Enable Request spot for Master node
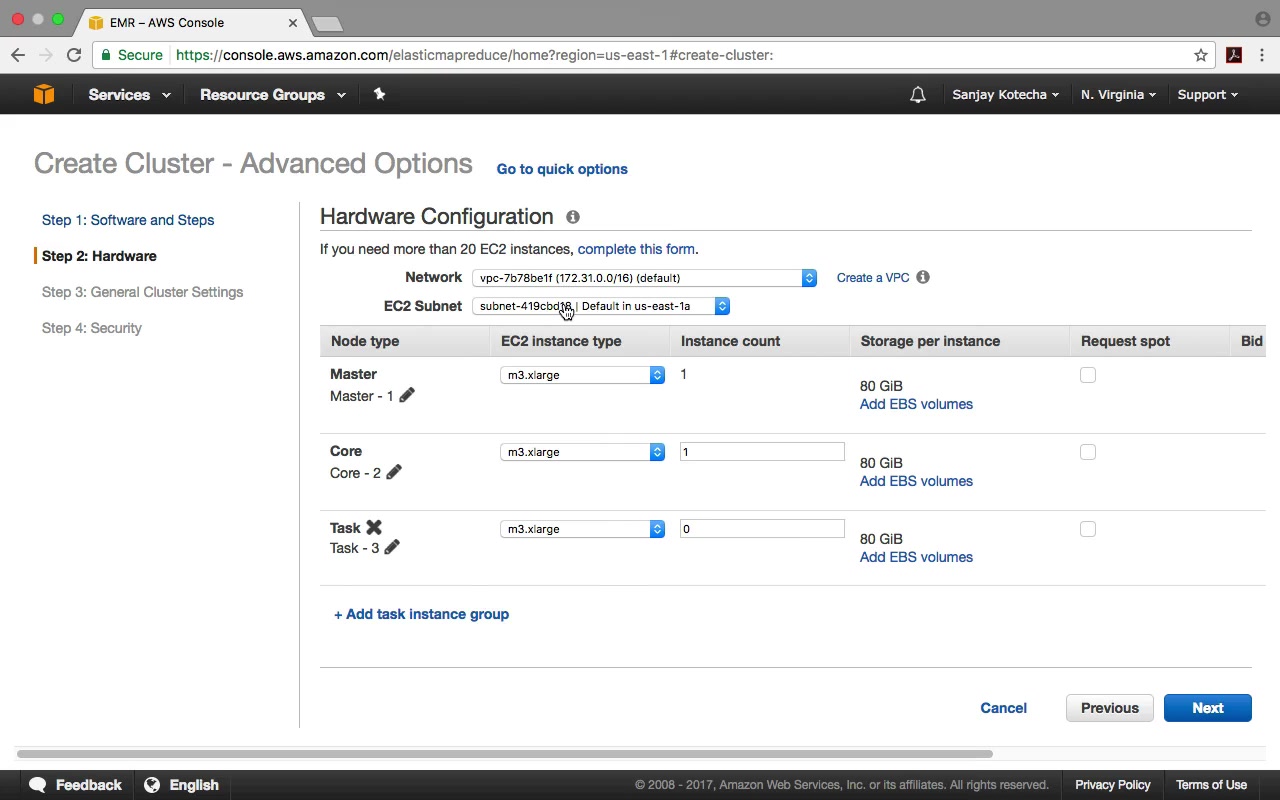The image size is (1280, 800). pos(1088,375)
